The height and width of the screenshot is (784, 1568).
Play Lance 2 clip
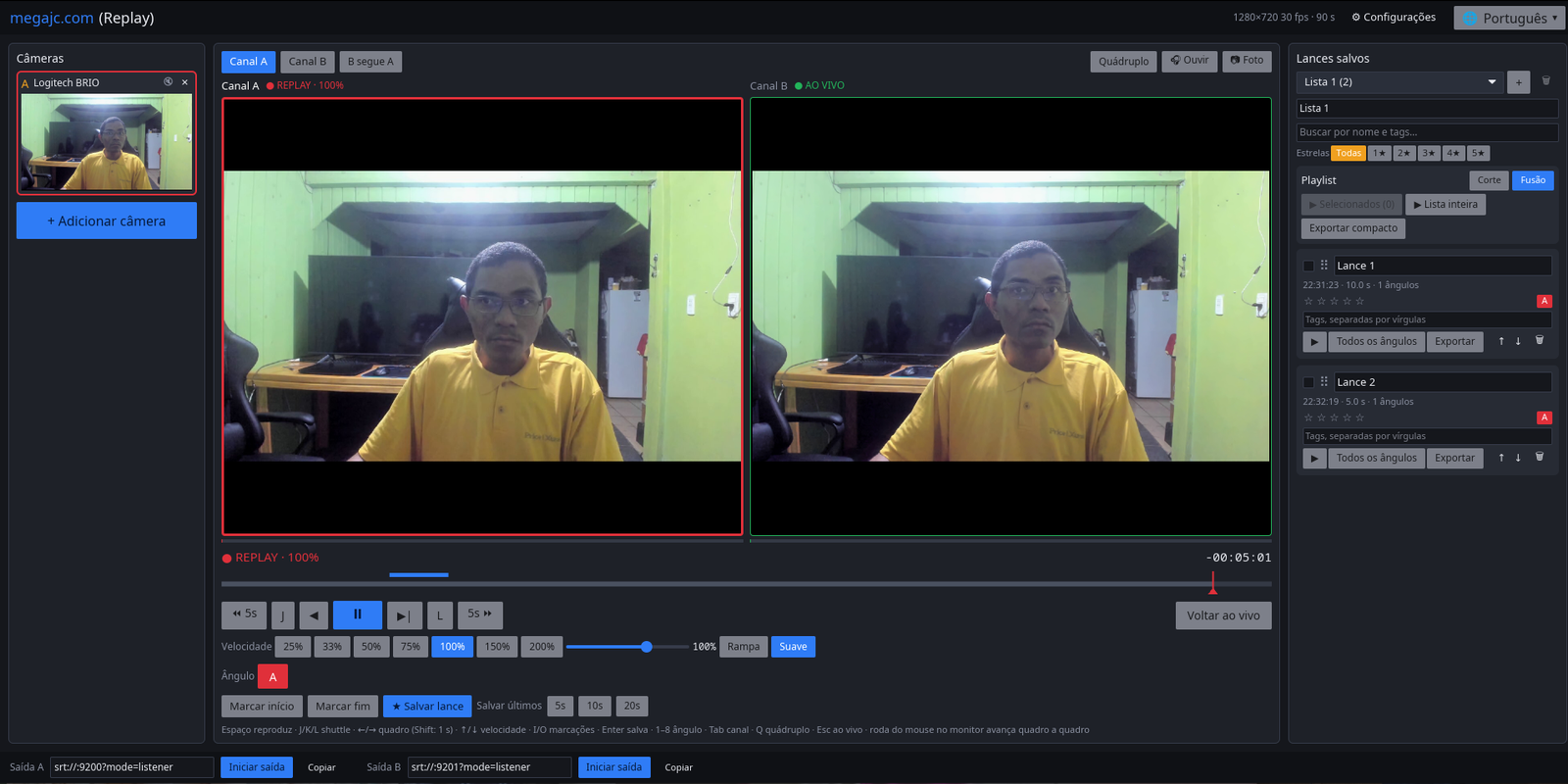point(1314,458)
